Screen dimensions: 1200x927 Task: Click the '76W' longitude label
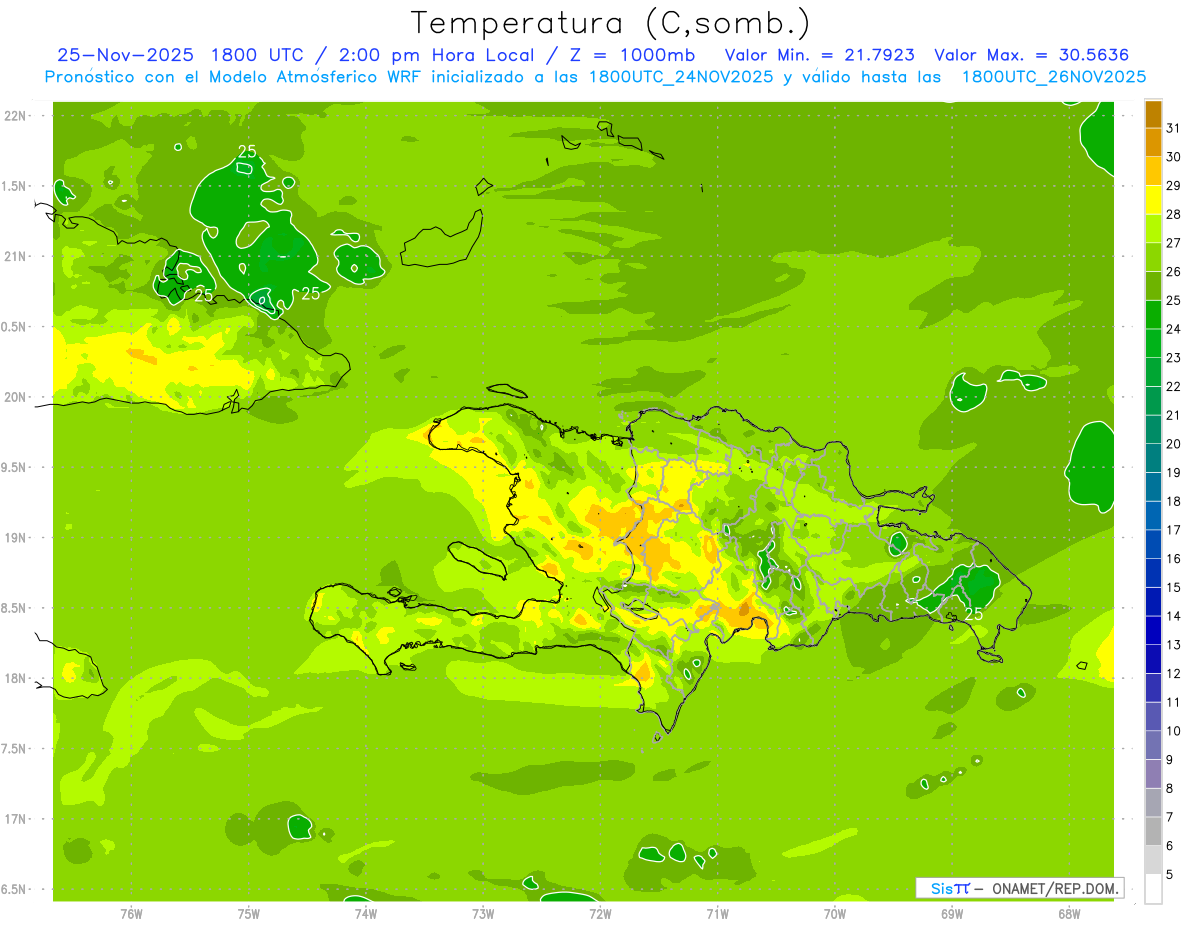tap(131, 913)
